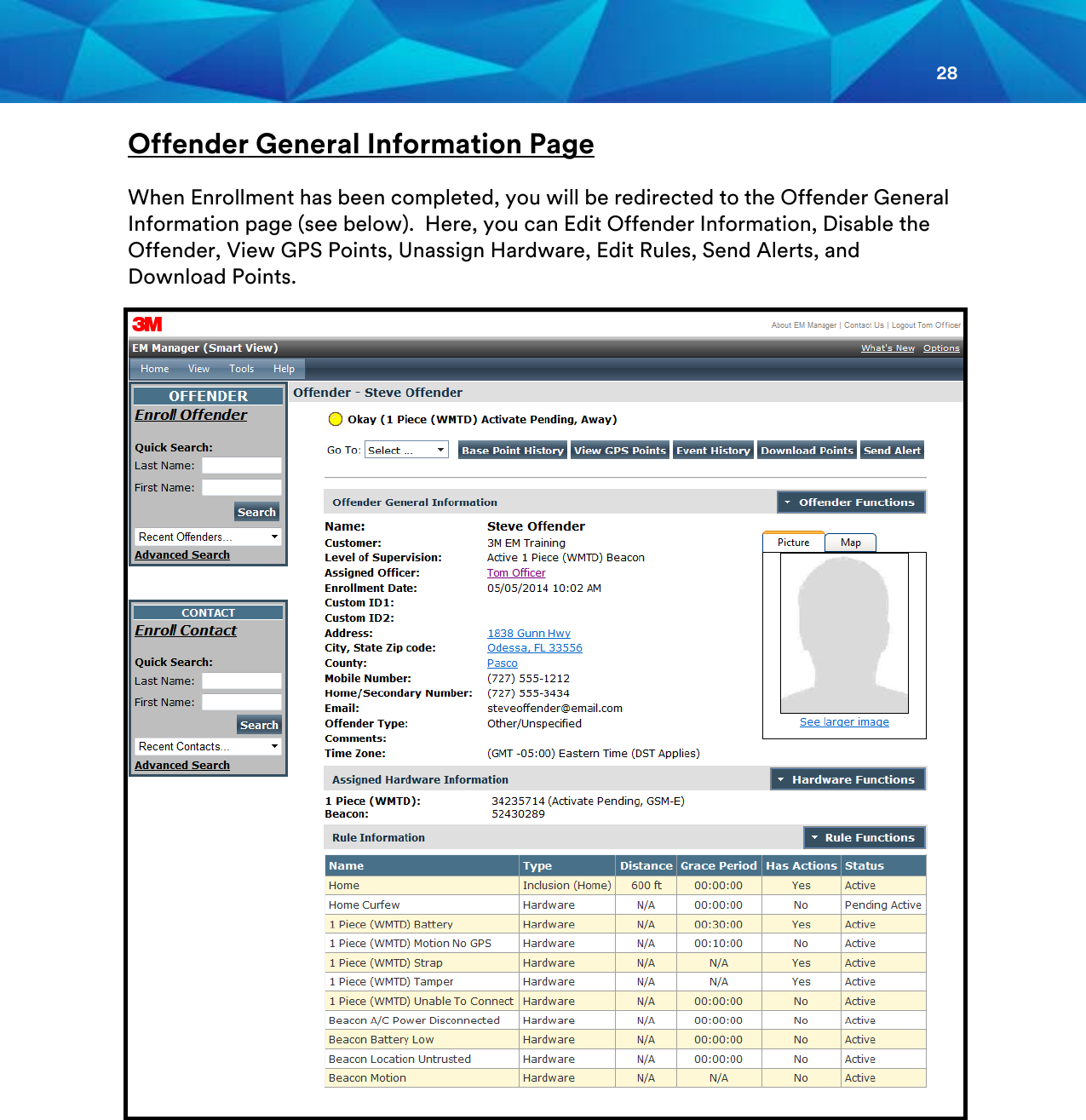1086x1120 pixels.
Task: Click the Contact Us link
Action: 864,325
